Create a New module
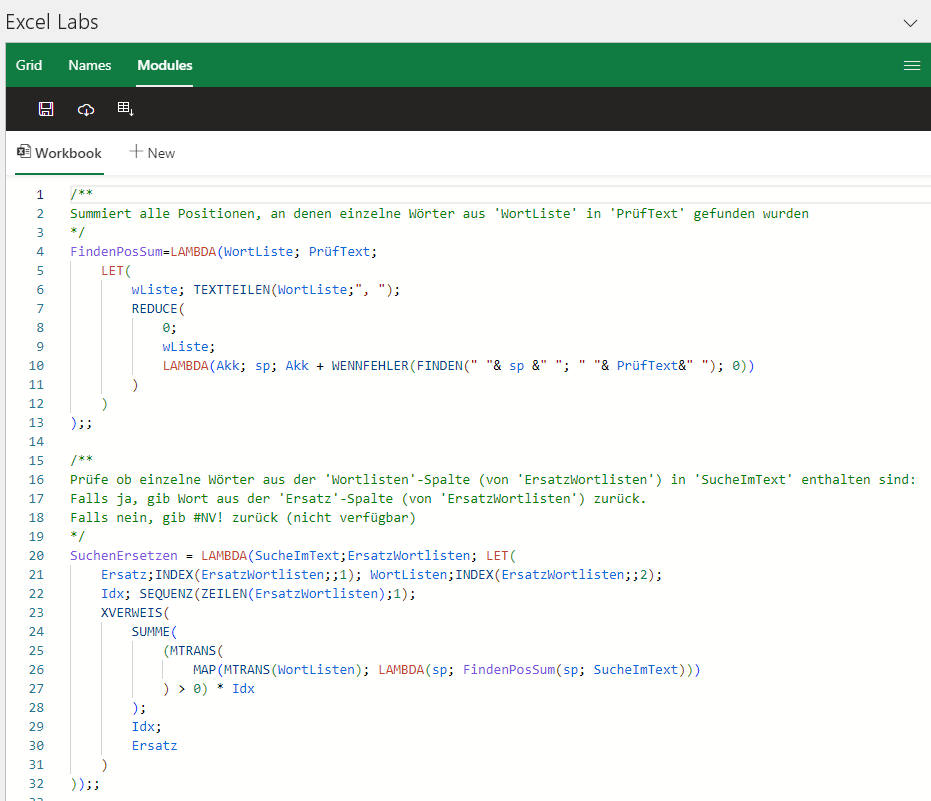Viewport: 931px width, 801px height. [x=153, y=153]
